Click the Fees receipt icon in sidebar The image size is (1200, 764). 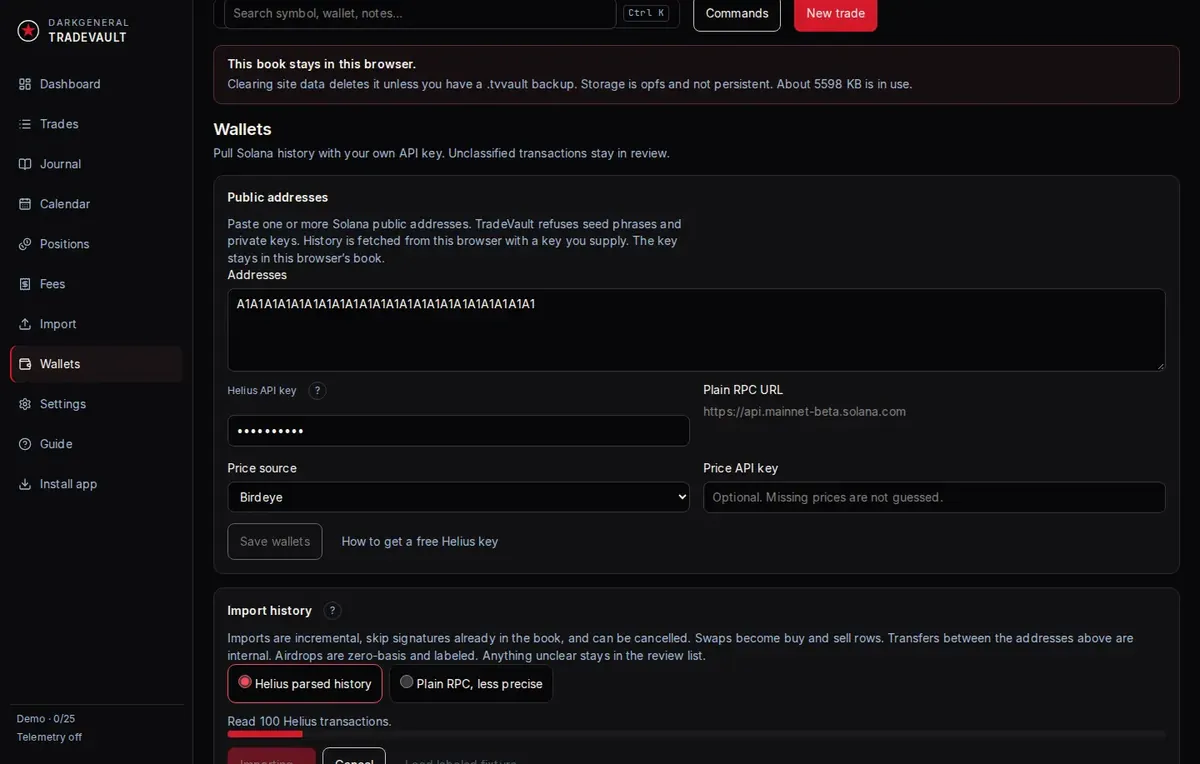pyautogui.click(x=25, y=284)
